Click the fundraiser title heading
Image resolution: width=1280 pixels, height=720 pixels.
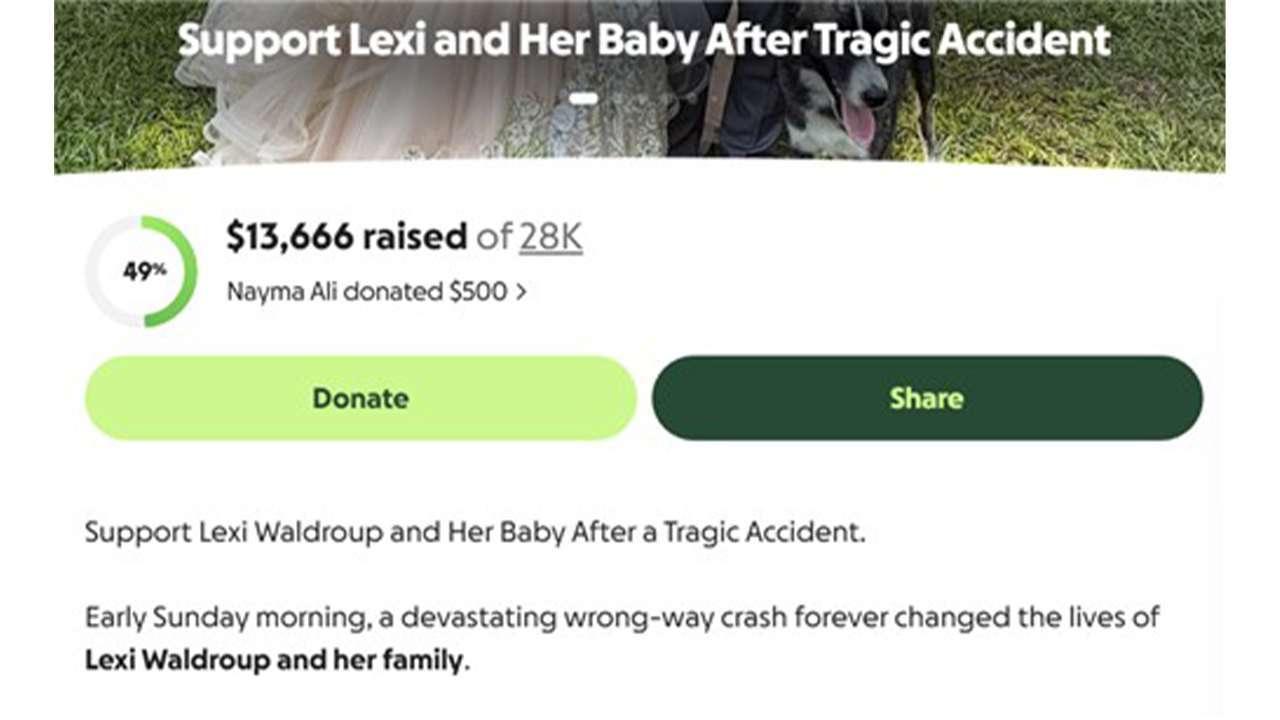point(644,40)
